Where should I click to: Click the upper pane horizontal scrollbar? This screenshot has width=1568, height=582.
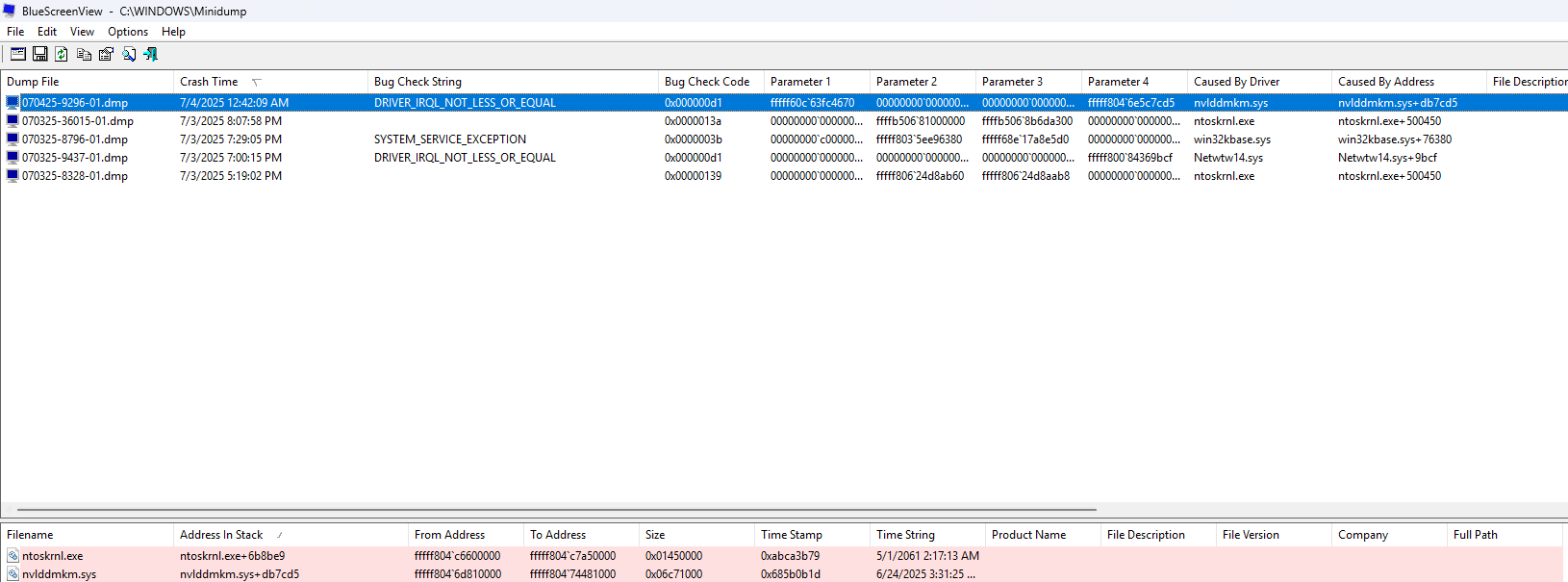click(557, 510)
